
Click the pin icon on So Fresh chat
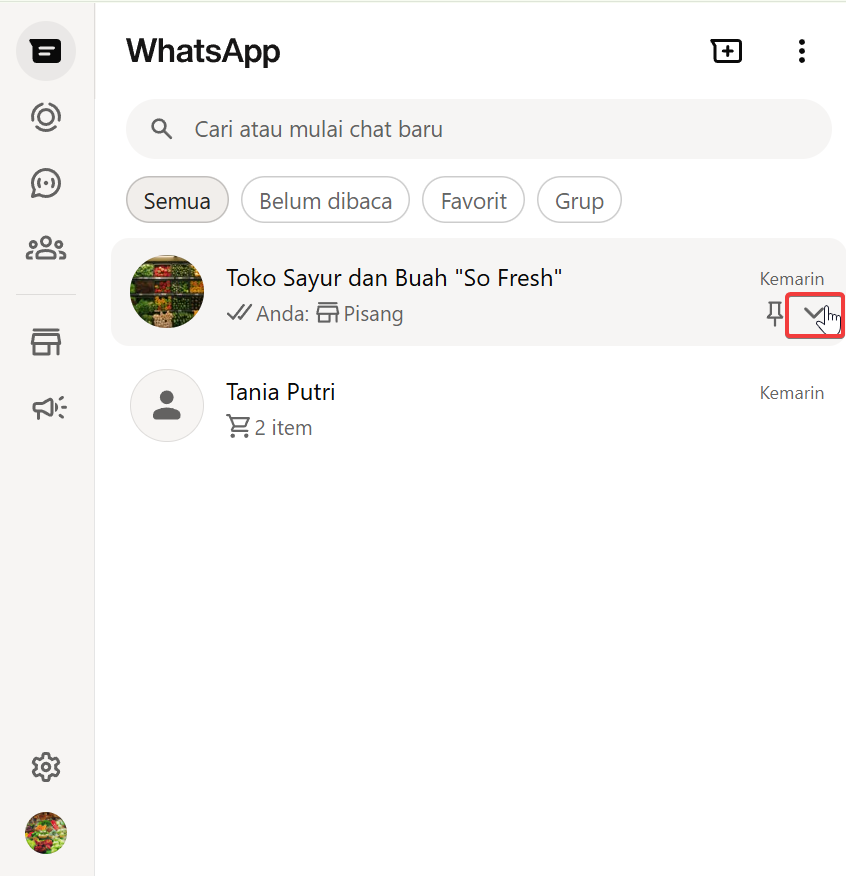[x=775, y=315]
